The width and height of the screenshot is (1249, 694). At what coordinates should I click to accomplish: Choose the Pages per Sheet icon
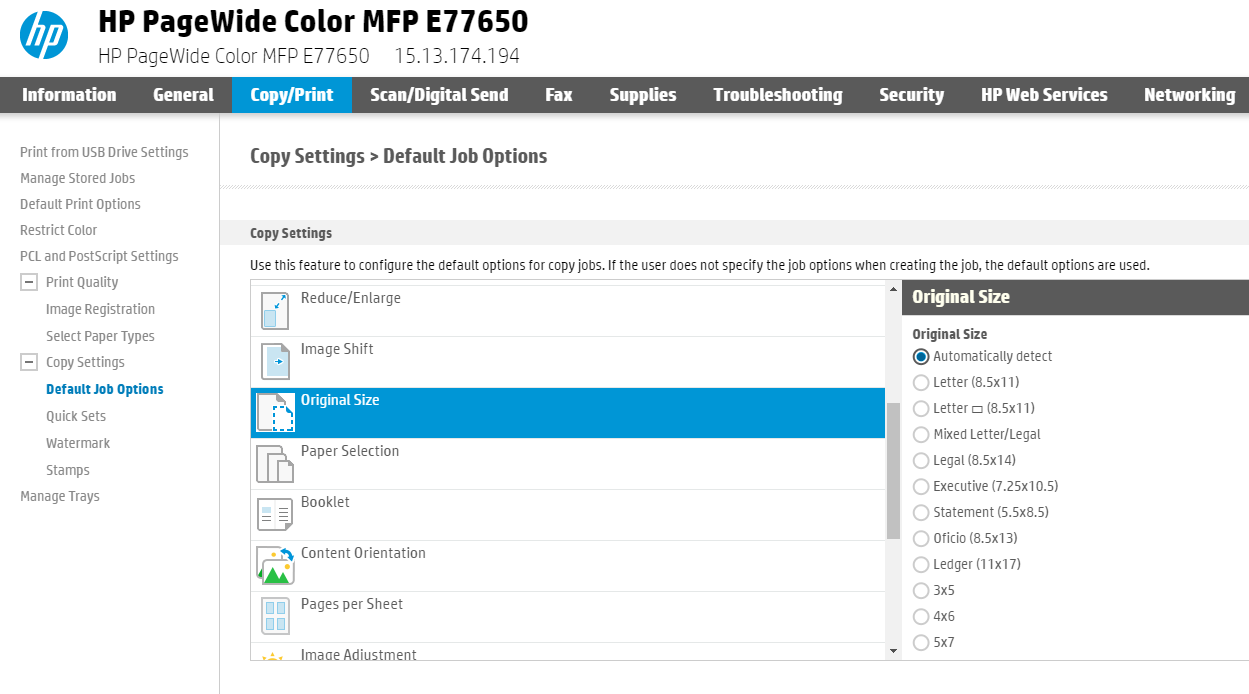pos(274,616)
